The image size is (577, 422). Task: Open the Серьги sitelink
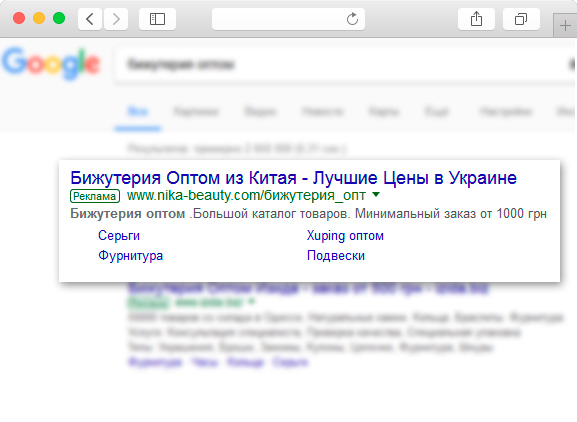tap(119, 235)
